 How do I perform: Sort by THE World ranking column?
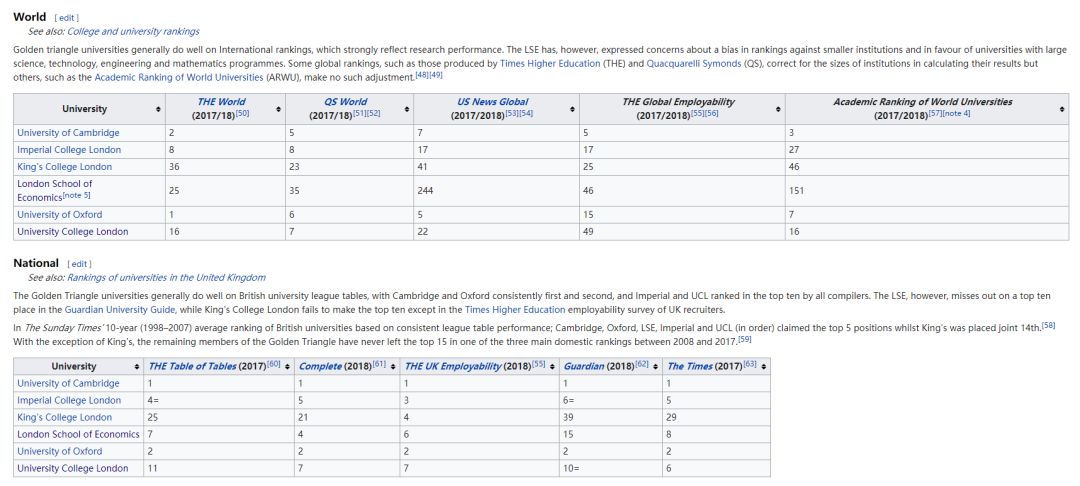278,109
